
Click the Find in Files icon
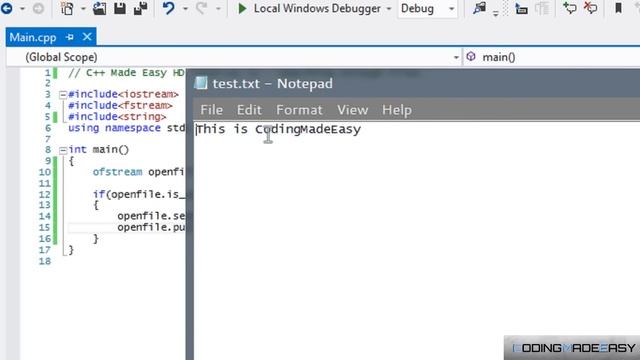pyautogui.click(x=480, y=8)
